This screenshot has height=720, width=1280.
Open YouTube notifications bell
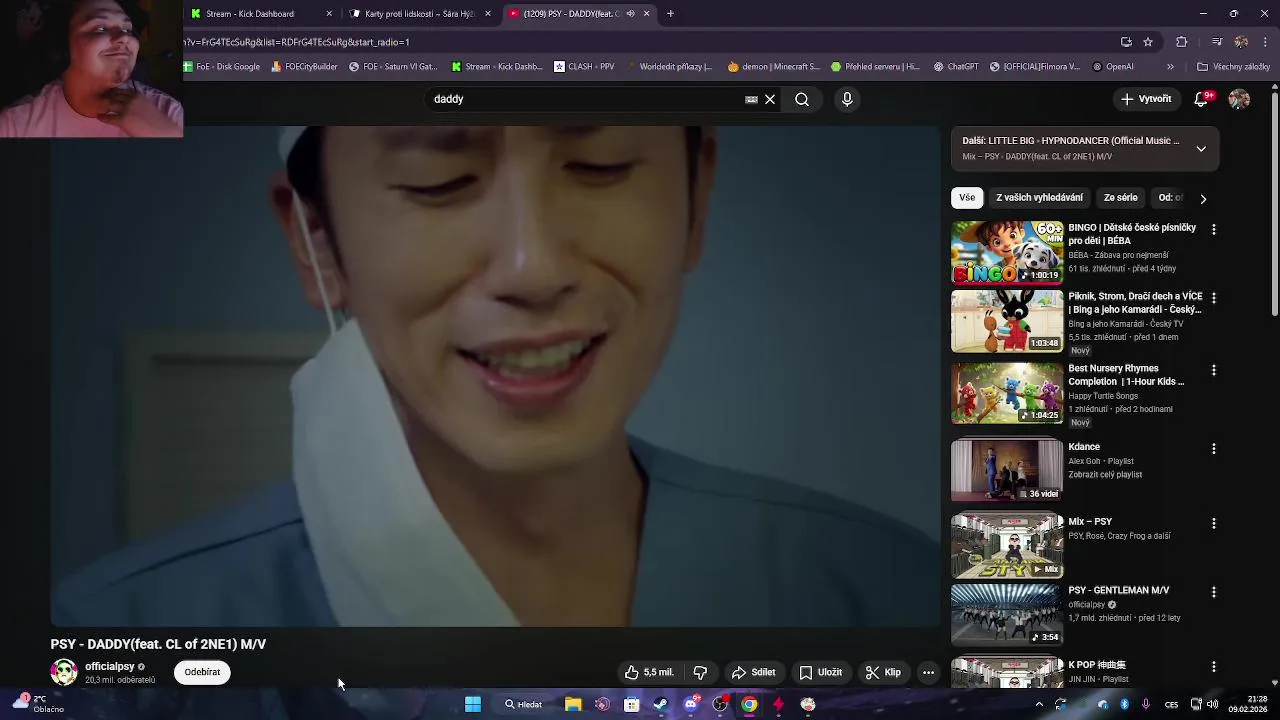(1201, 99)
